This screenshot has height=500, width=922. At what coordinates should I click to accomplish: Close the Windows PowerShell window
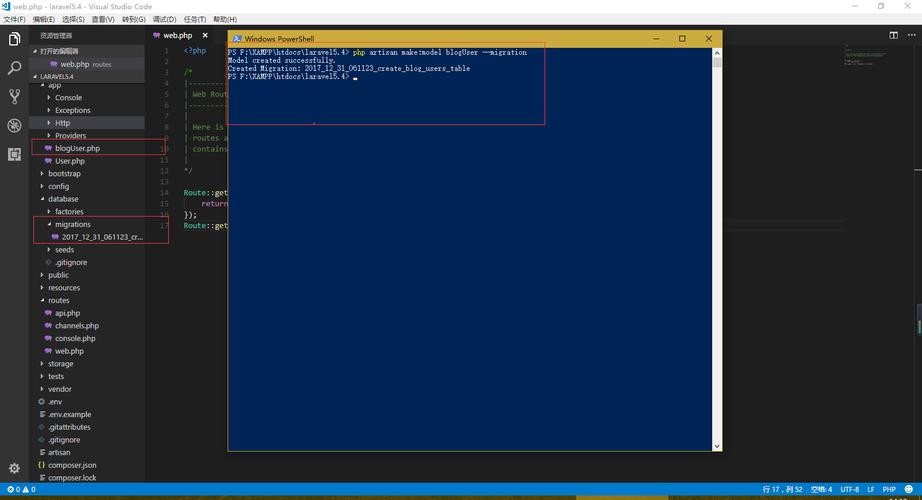[709, 39]
